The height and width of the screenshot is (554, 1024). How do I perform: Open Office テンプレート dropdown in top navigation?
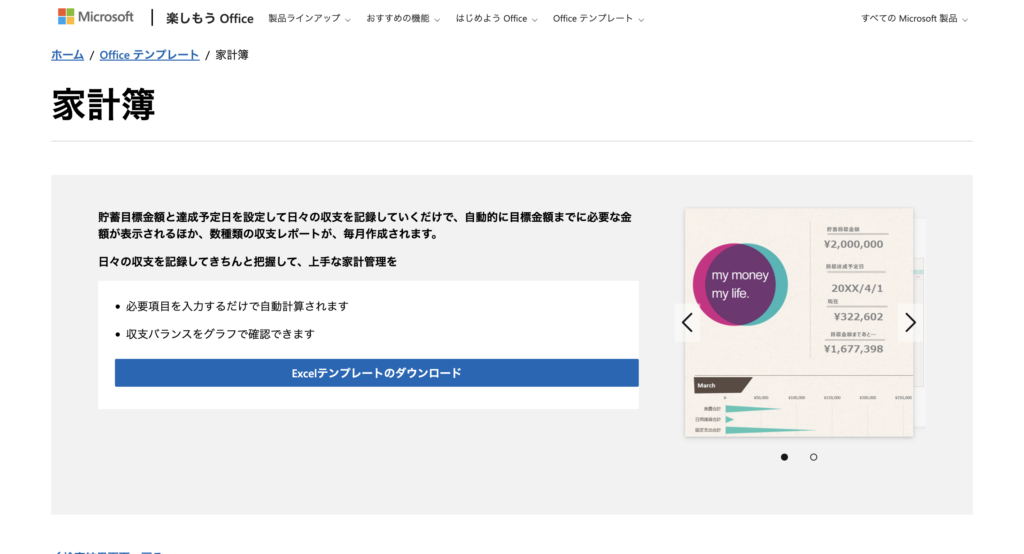pos(598,18)
